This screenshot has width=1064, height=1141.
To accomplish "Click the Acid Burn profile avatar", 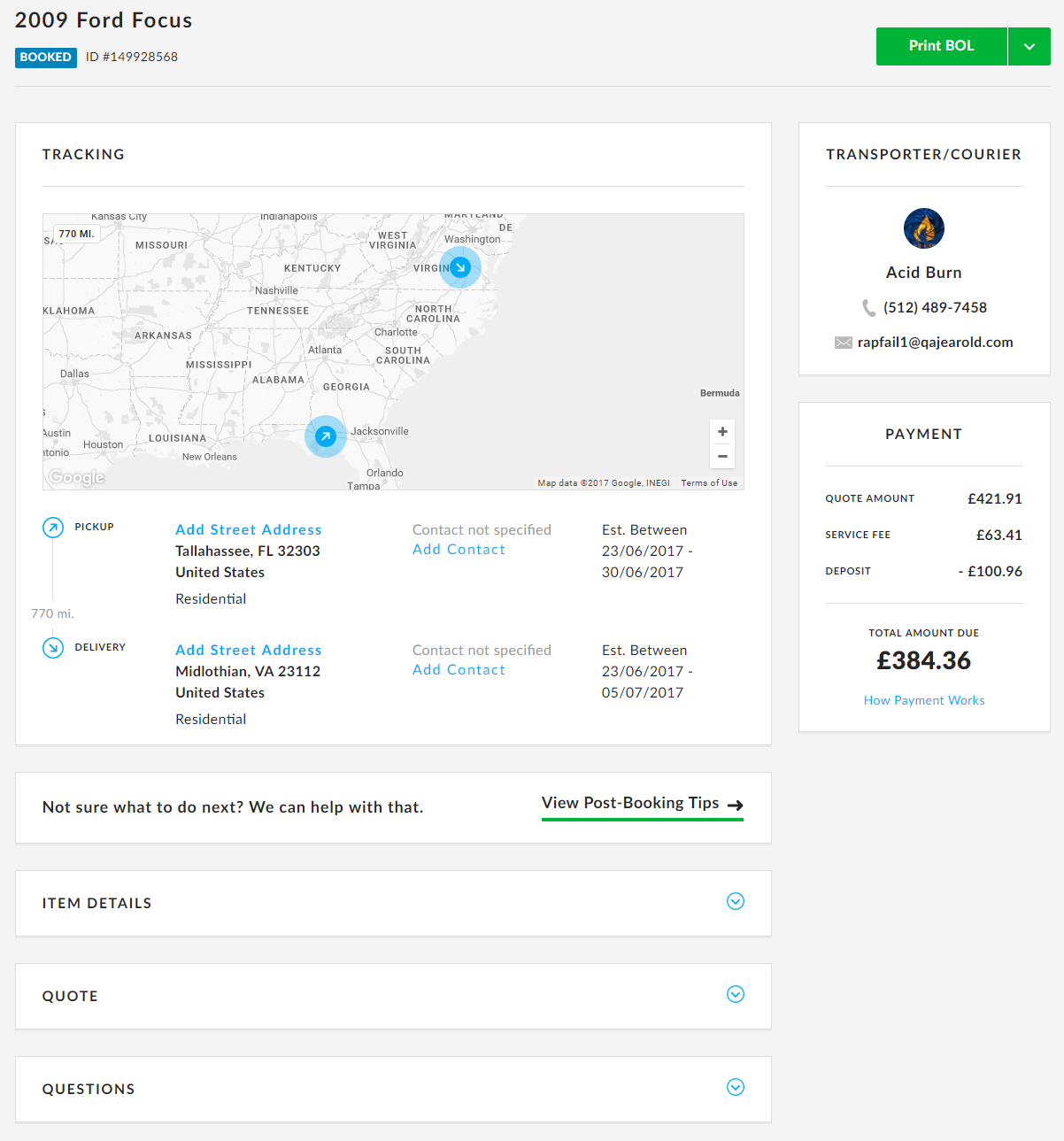I will [923, 228].
